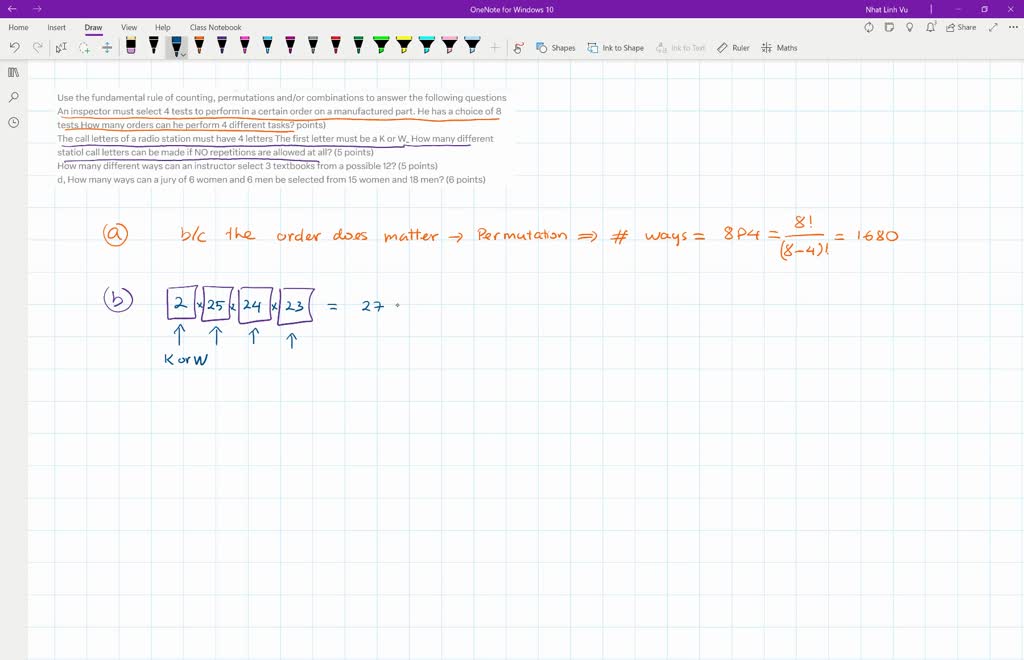
Task: Toggle the Draw with Touch mode
Action: coord(107,46)
